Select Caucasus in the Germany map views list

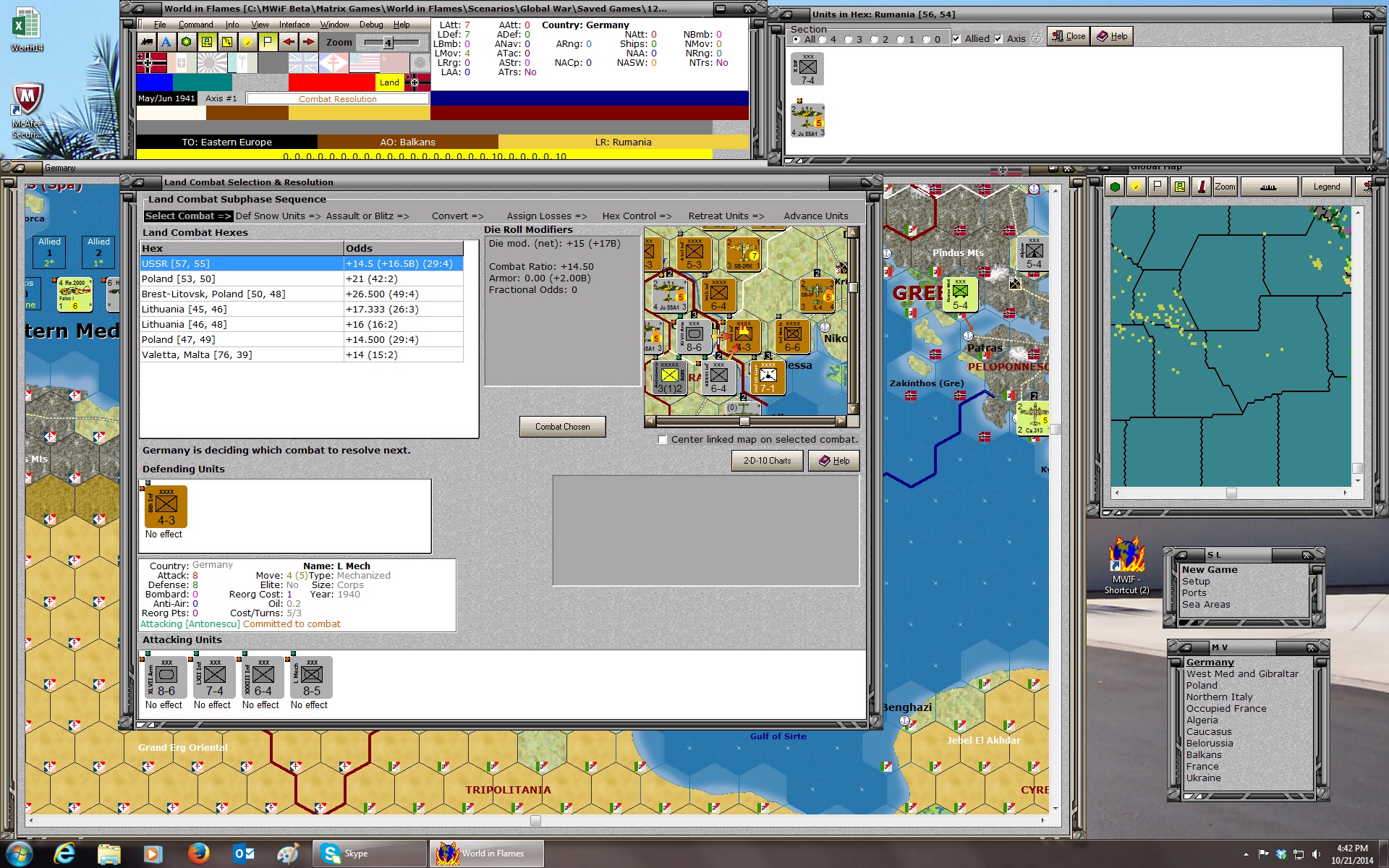point(1209,732)
